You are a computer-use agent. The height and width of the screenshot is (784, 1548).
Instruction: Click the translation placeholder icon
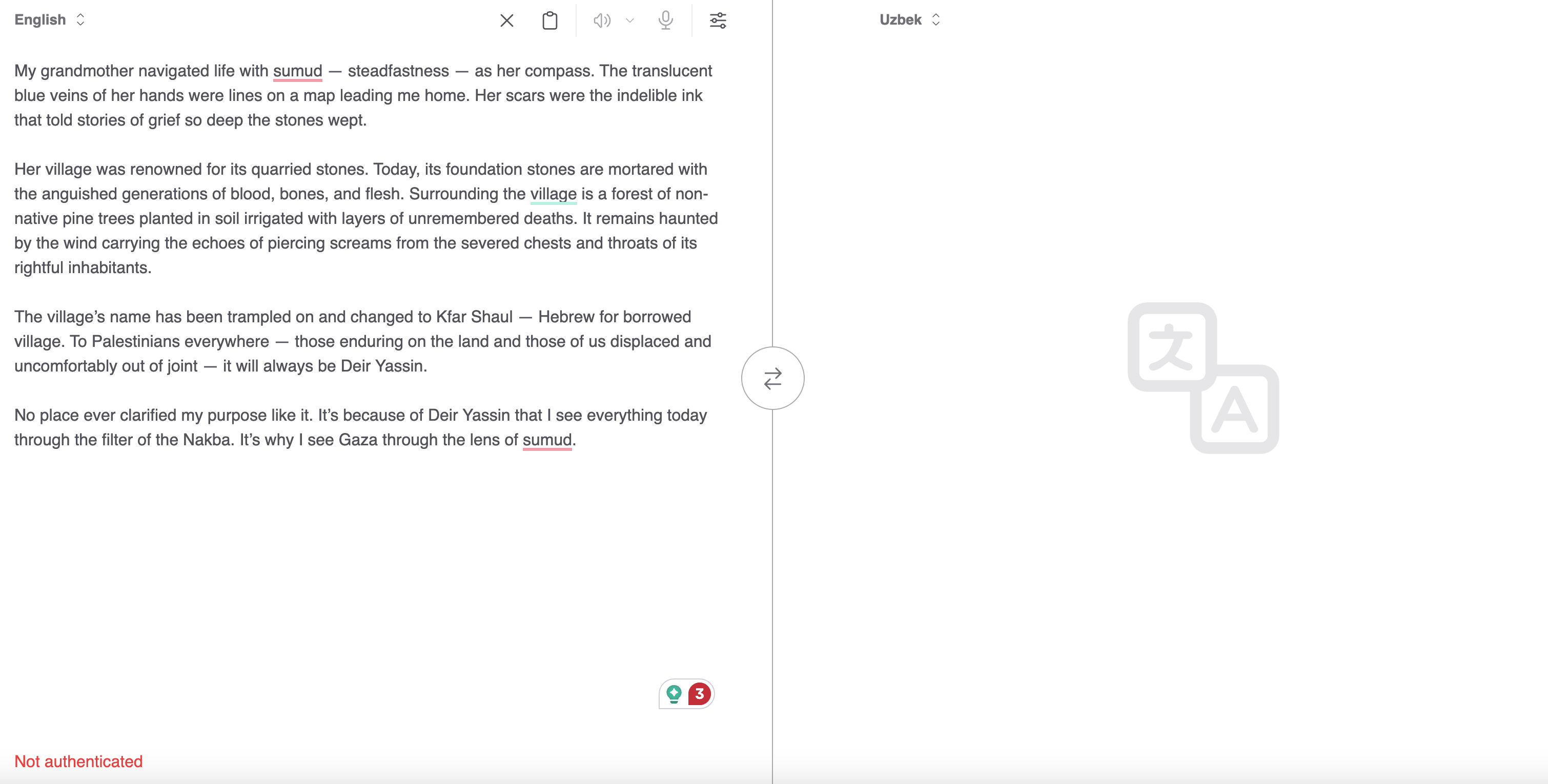[x=1203, y=379]
